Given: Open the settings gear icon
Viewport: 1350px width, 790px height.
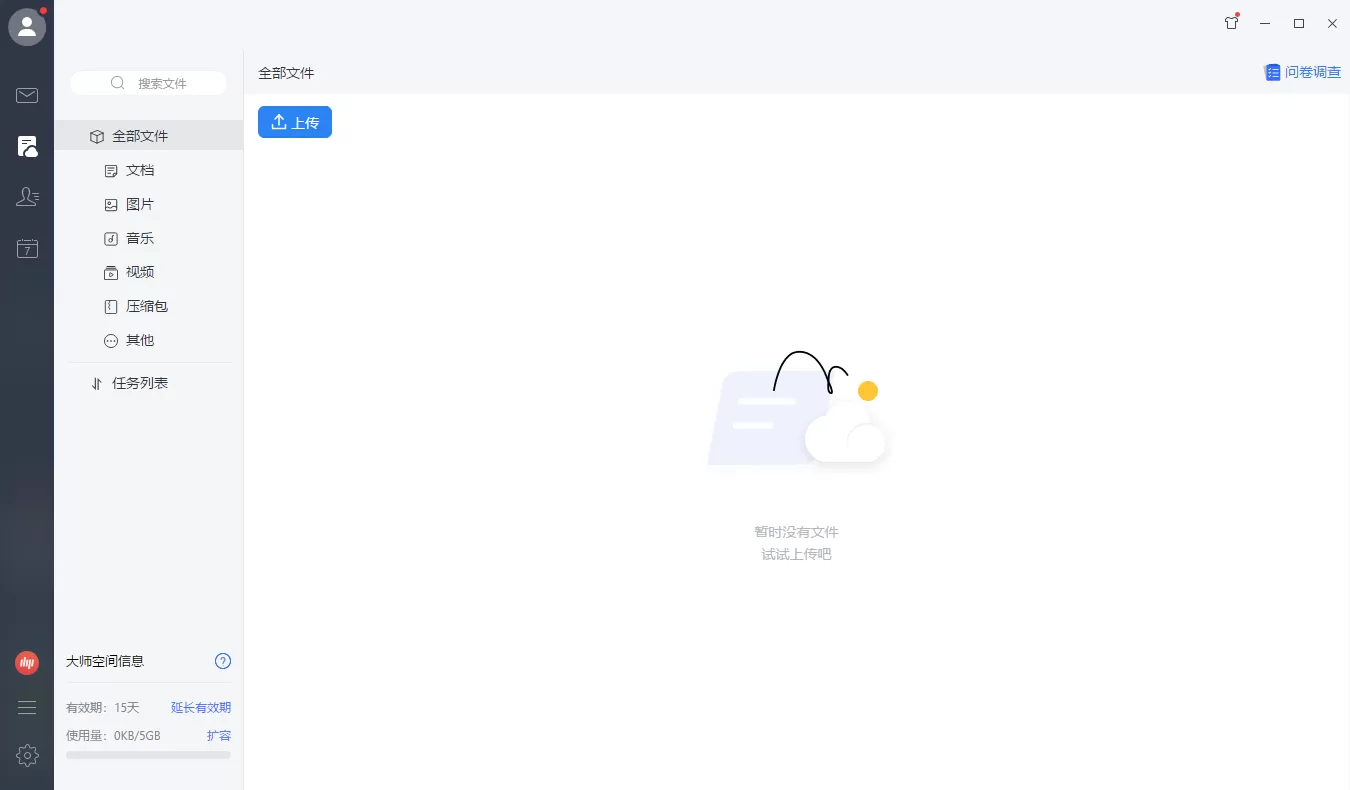Looking at the screenshot, I should tap(27, 755).
